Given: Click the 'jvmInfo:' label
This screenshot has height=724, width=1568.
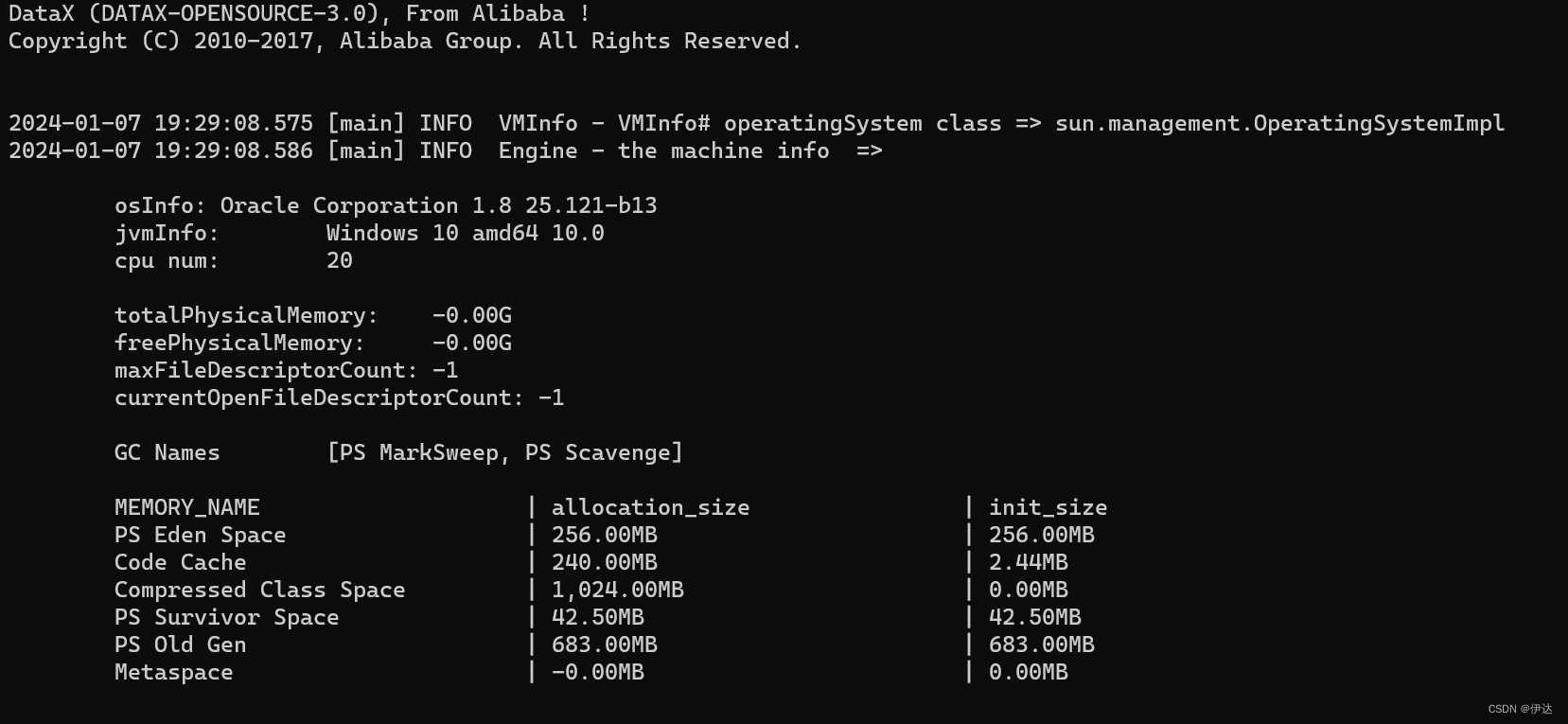Looking at the screenshot, I should click(167, 234).
